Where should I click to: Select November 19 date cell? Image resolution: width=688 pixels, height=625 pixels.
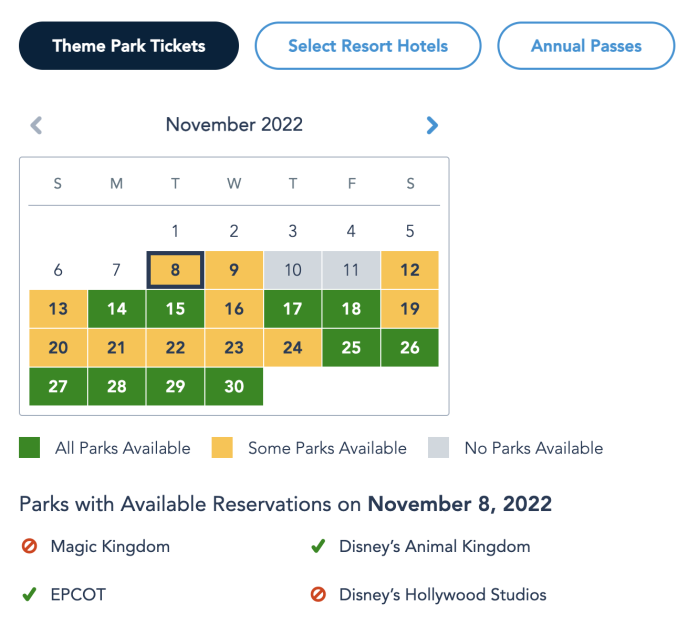tap(410, 309)
